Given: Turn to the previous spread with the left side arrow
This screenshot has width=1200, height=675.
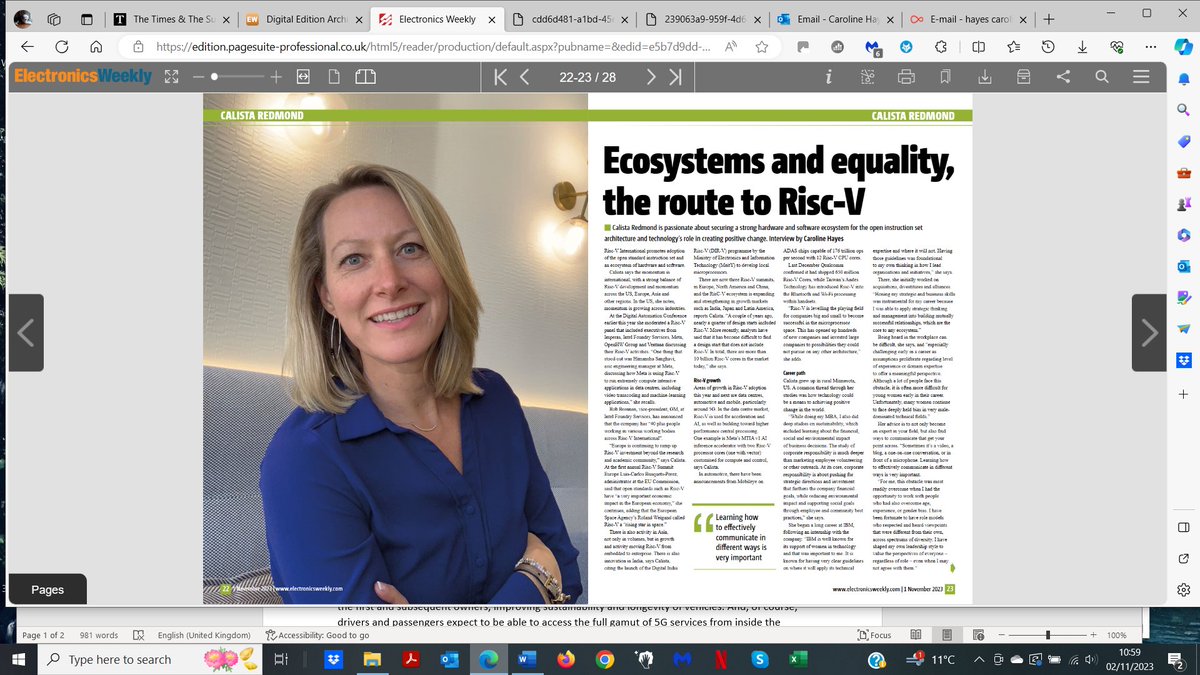Looking at the screenshot, I should coord(28,334).
